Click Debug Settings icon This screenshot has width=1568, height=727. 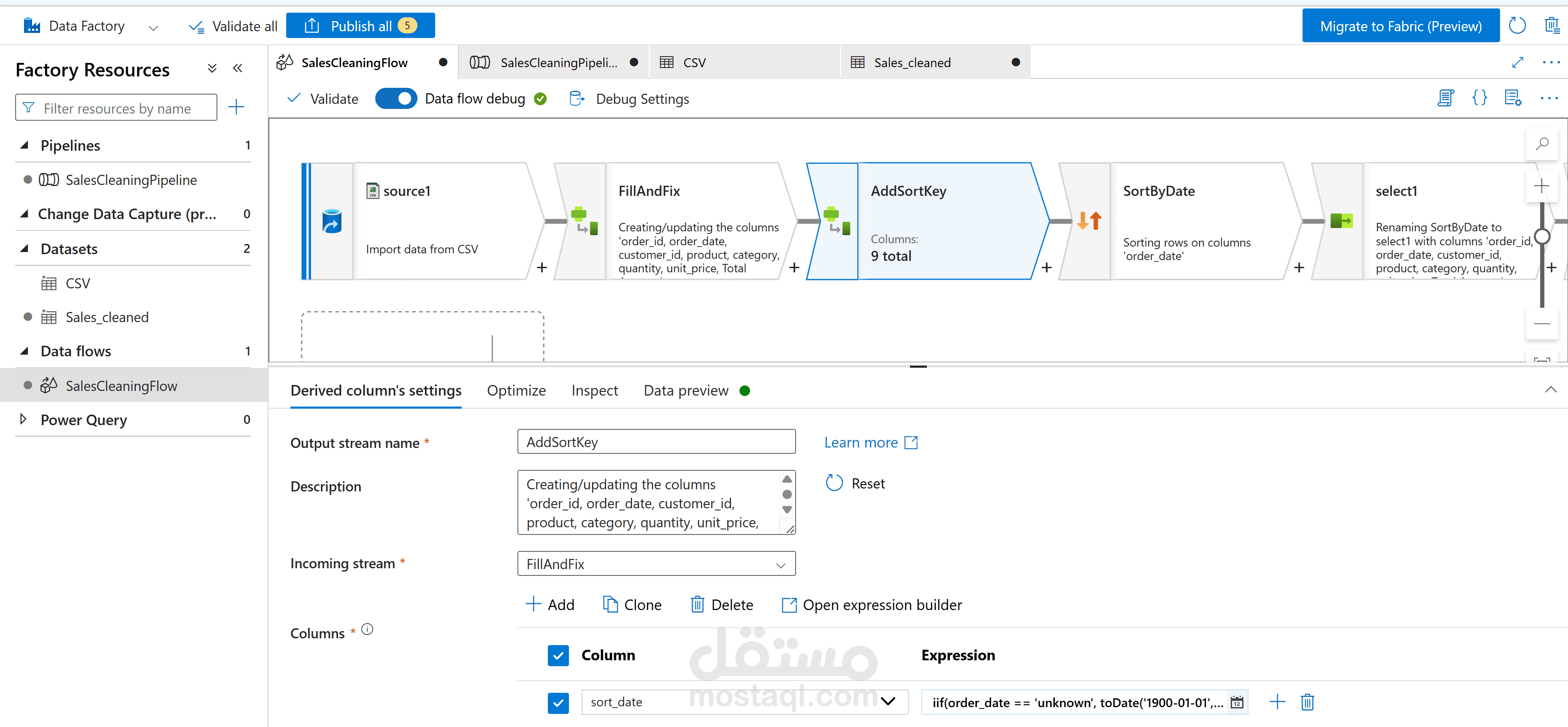click(x=577, y=99)
